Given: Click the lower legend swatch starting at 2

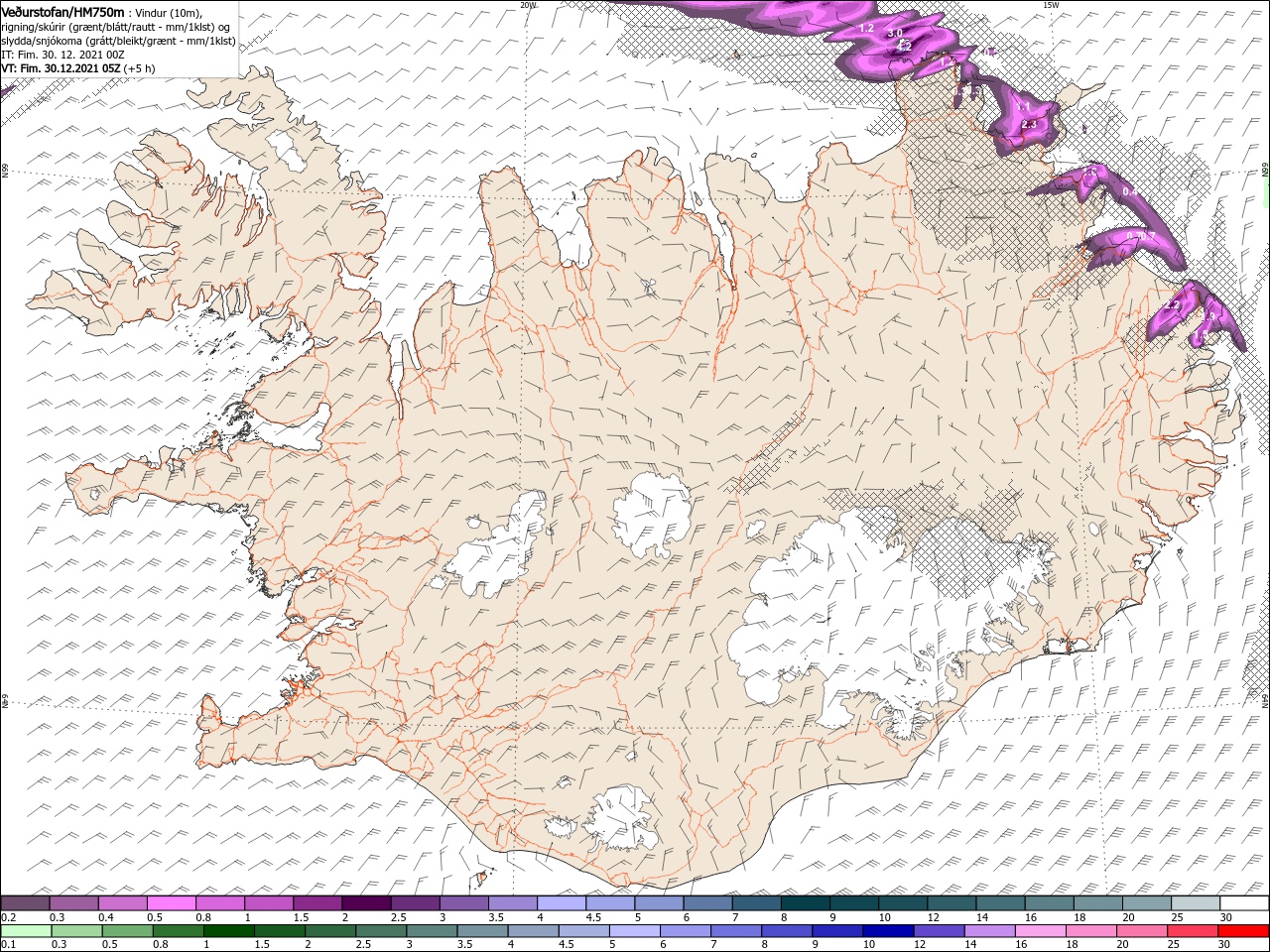Looking at the screenshot, I should [x=329, y=931].
